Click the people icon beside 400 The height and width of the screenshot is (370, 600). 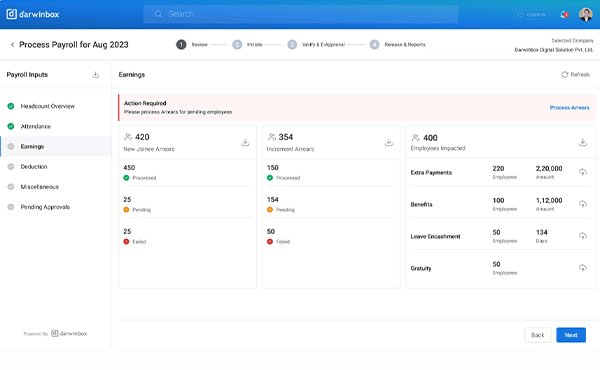tap(416, 138)
